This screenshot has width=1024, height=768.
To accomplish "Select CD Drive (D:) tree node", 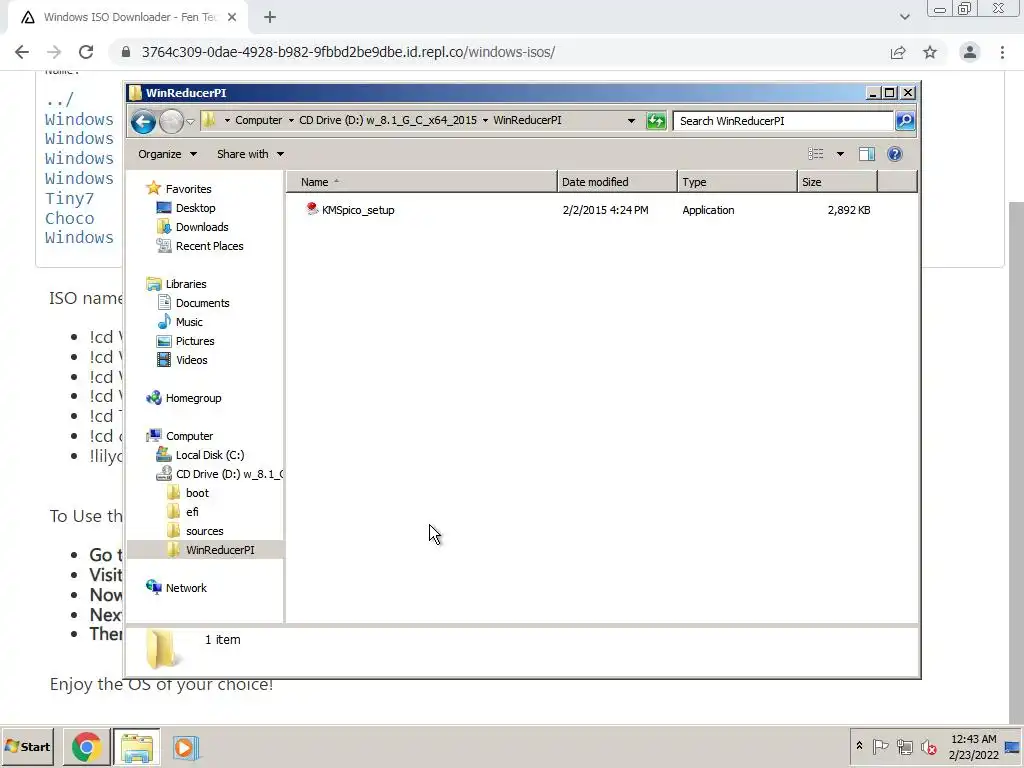I will (229, 473).
